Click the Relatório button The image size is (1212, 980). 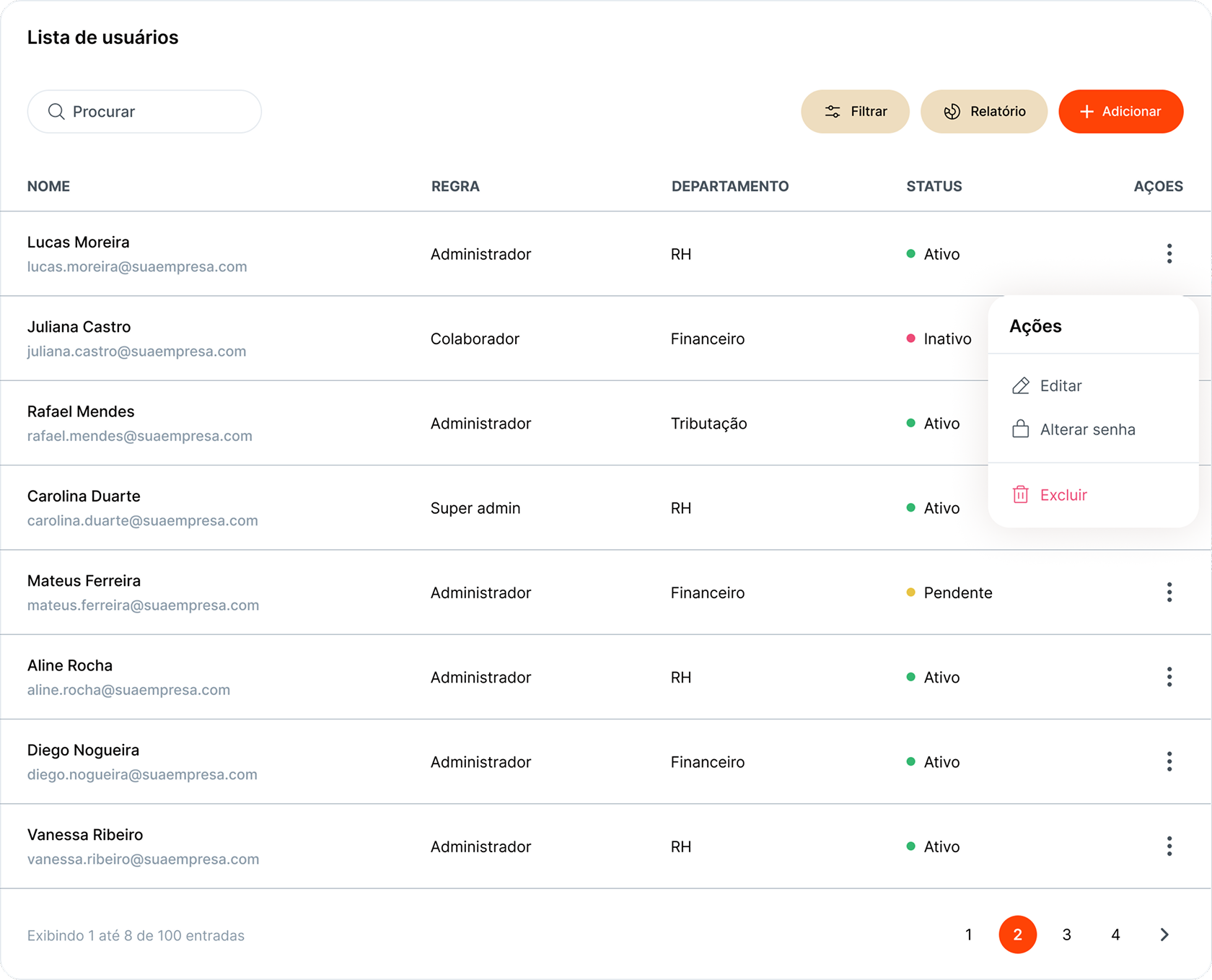[984, 111]
